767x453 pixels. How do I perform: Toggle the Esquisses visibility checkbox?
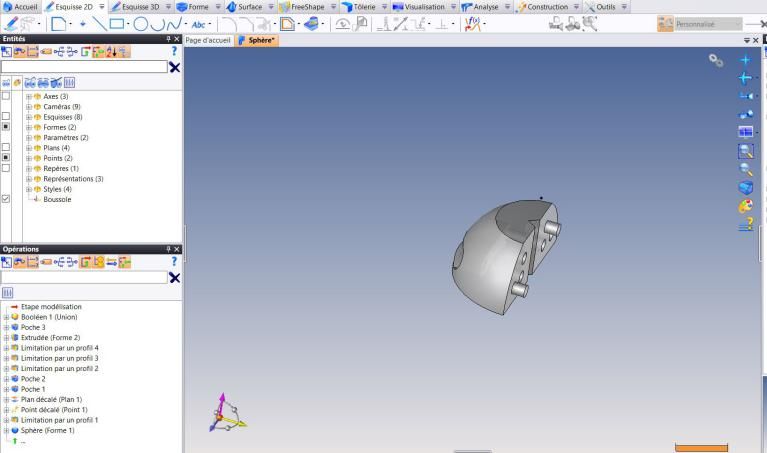point(6,117)
